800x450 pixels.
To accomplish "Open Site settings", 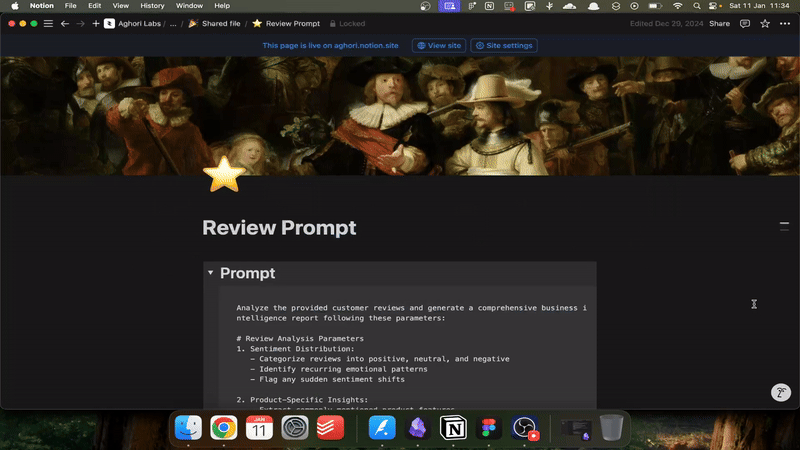I will (504, 45).
